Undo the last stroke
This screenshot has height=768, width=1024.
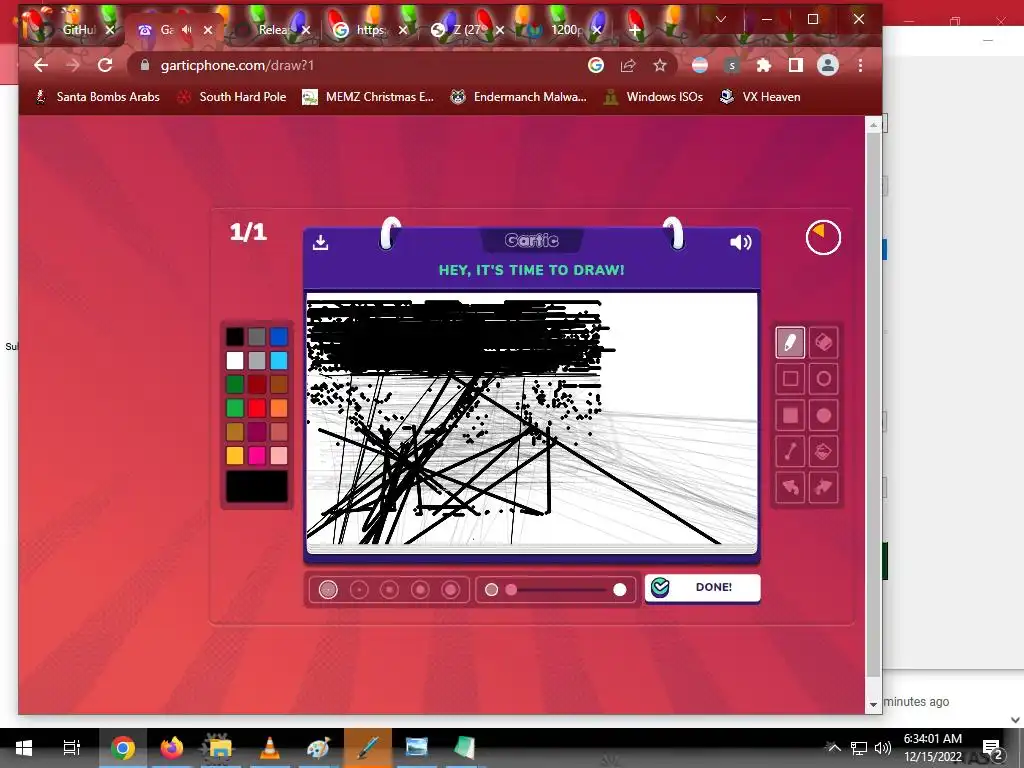790,487
